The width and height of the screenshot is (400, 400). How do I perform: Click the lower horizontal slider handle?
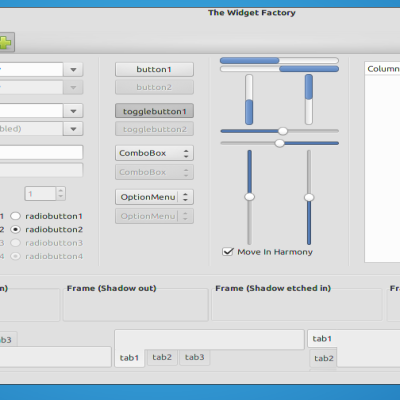point(279,143)
